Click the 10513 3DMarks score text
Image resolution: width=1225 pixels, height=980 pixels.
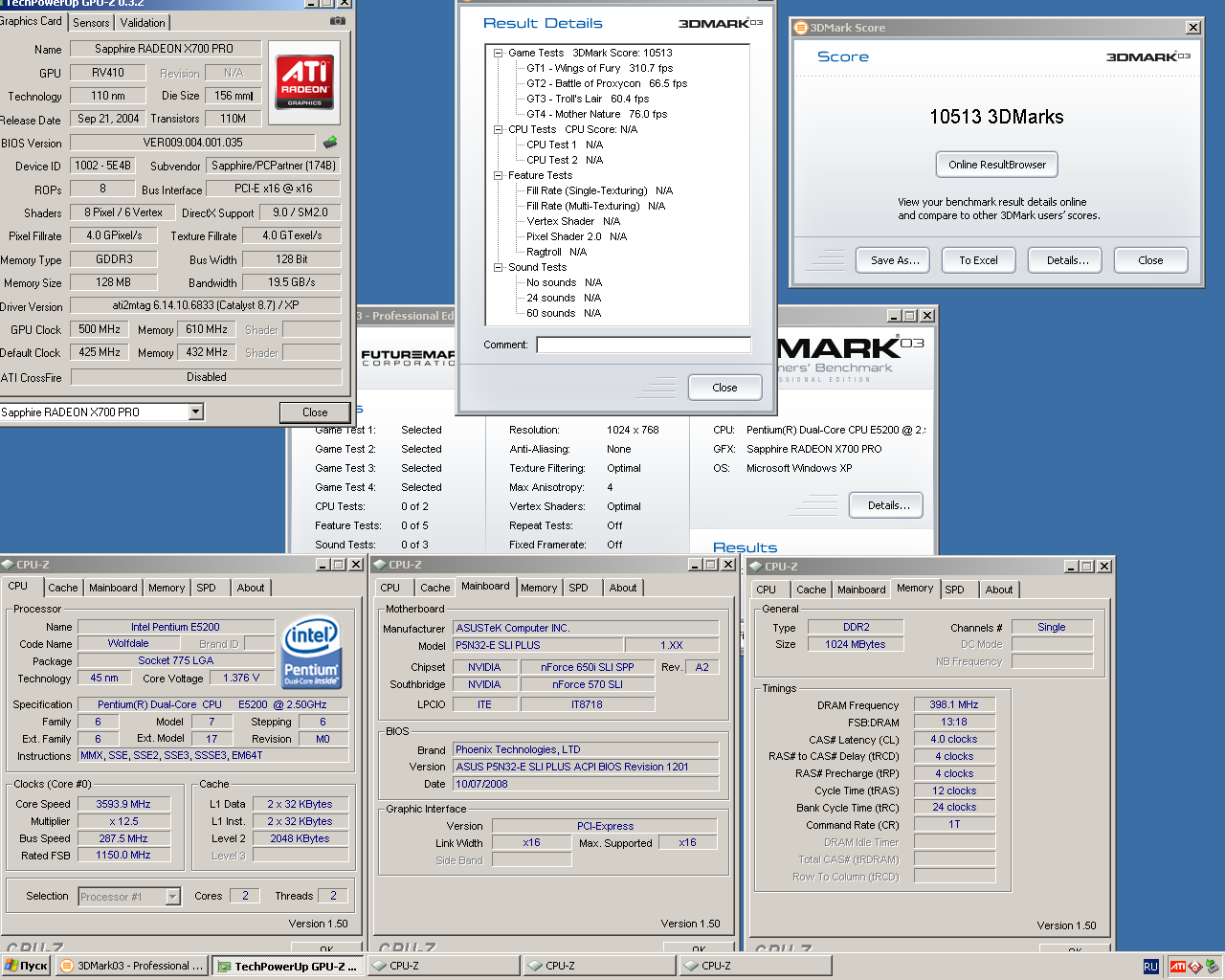pos(996,117)
